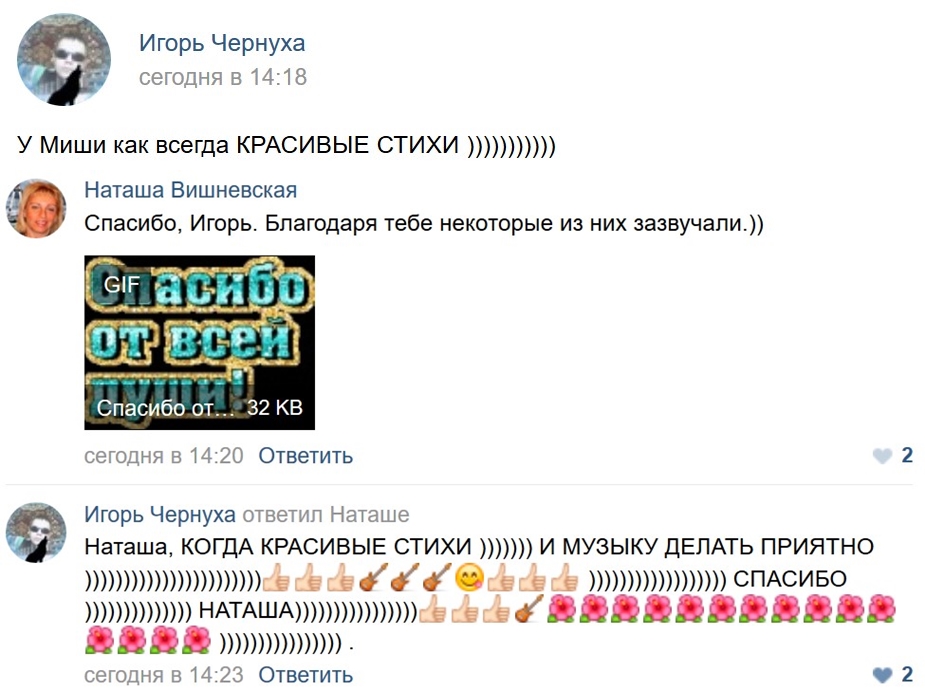Click the GIF caption 'Спасибо от... 32 KB'

[199, 408]
